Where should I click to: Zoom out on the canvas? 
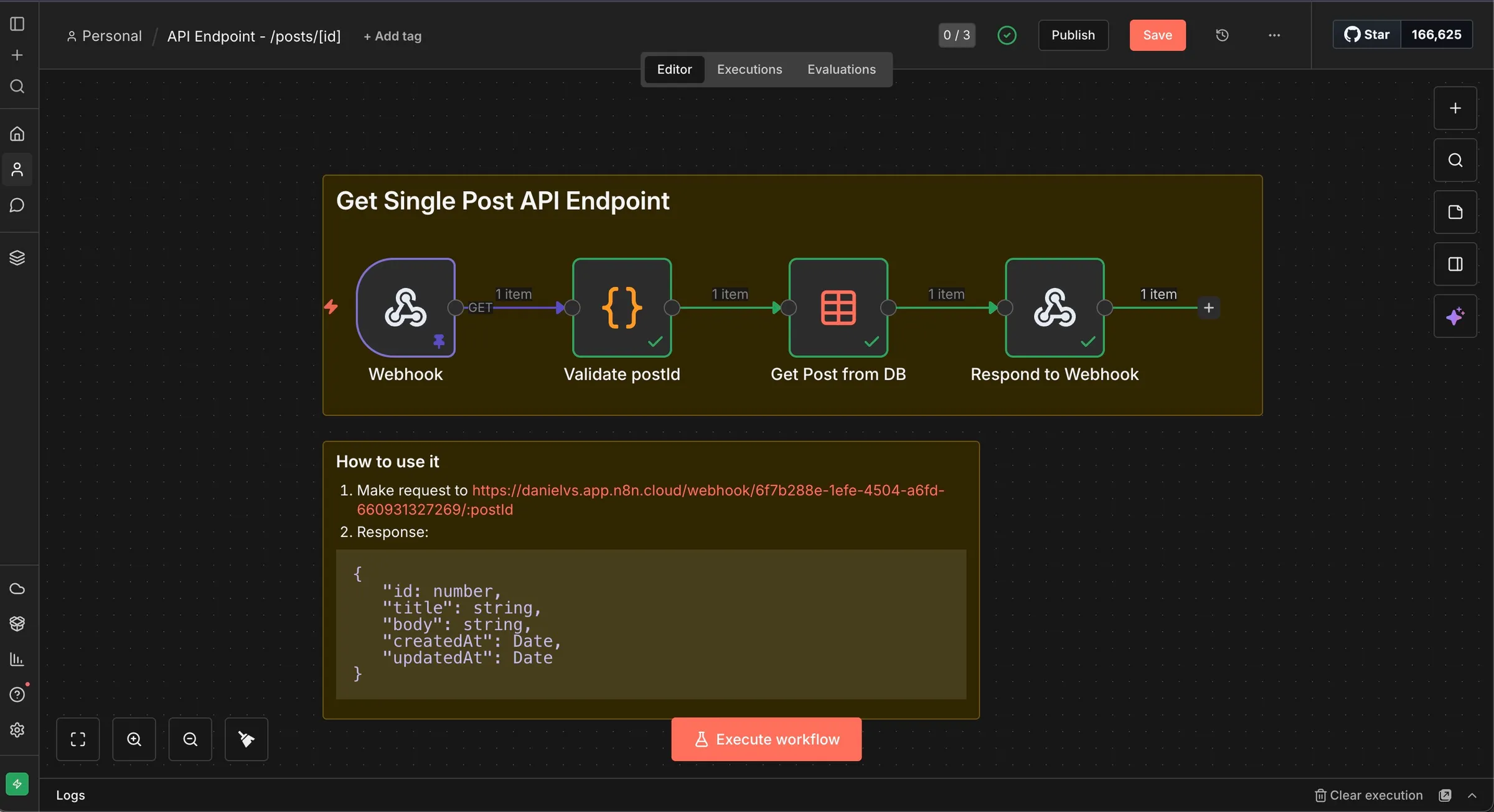coord(190,739)
